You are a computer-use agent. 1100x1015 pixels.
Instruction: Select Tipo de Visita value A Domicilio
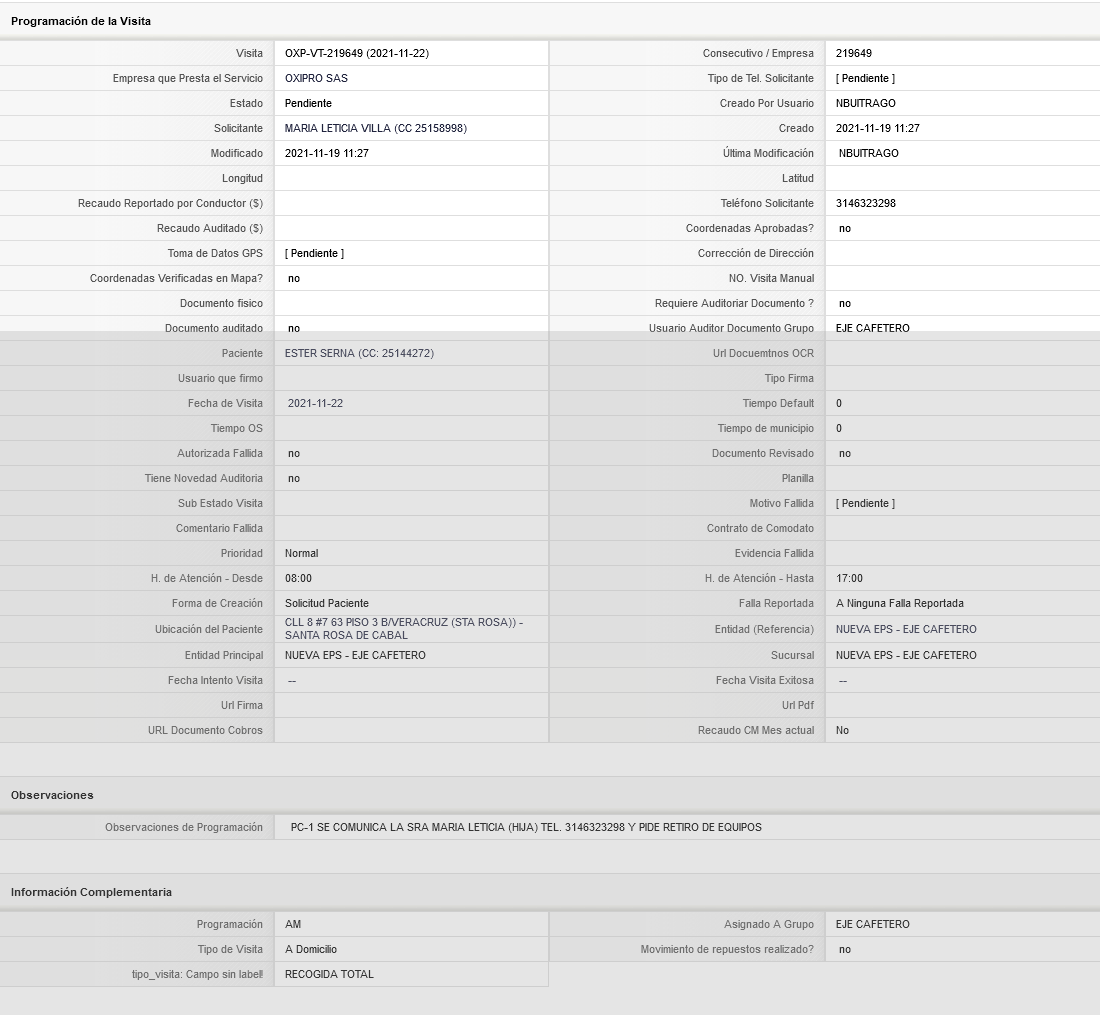[311, 950]
